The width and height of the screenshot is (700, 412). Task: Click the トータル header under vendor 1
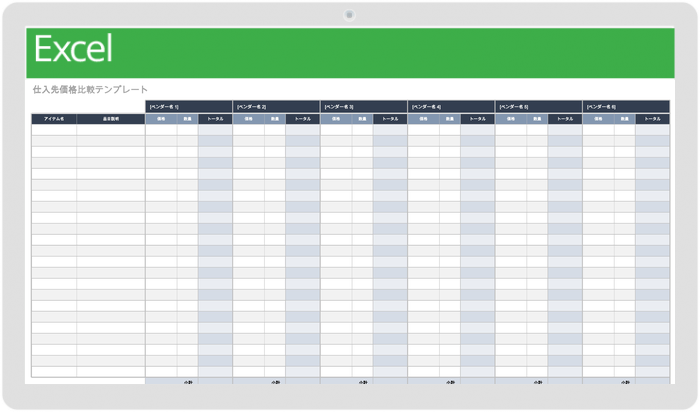tap(215, 119)
